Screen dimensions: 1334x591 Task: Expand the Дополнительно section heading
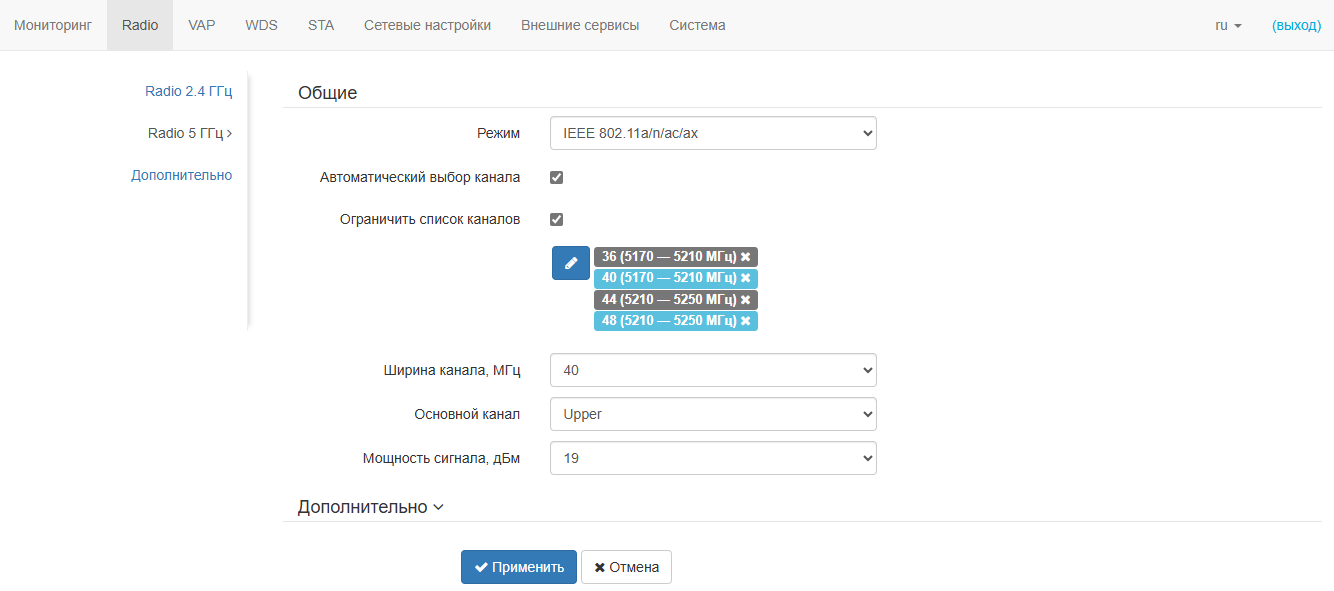(x=370, y=507)
